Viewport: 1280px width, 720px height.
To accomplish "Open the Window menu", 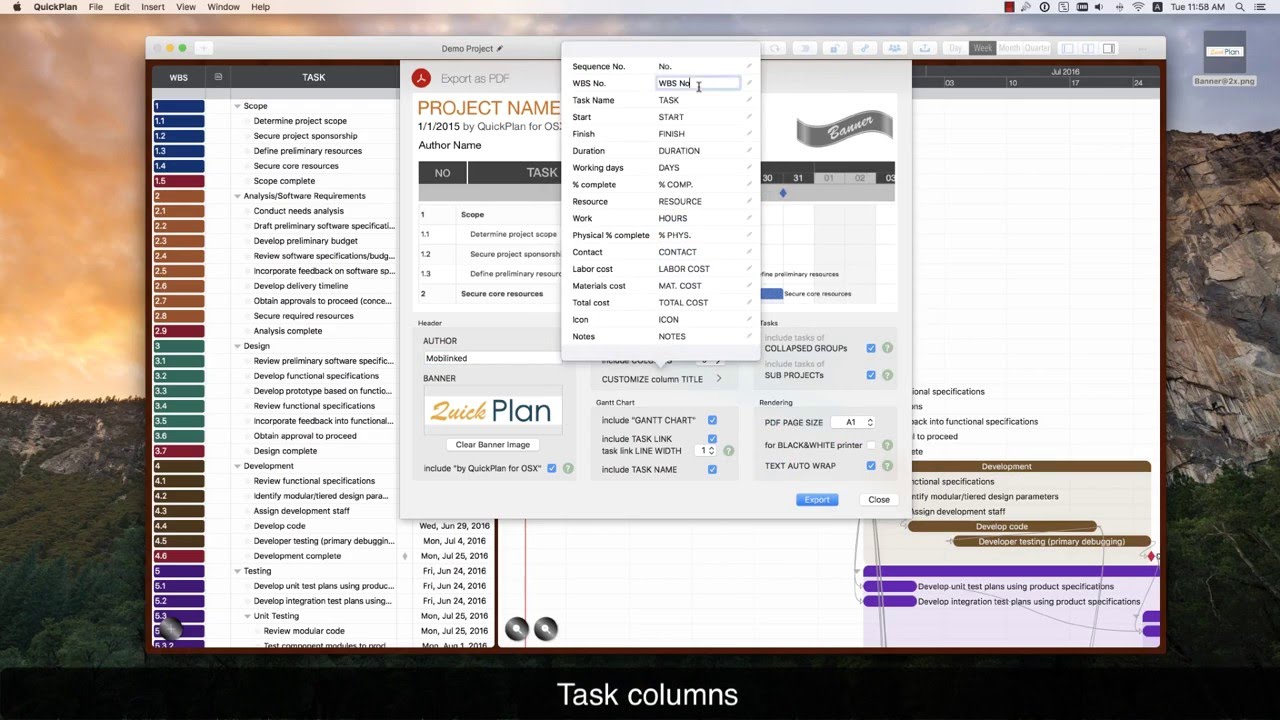I will tap(223, 7).
